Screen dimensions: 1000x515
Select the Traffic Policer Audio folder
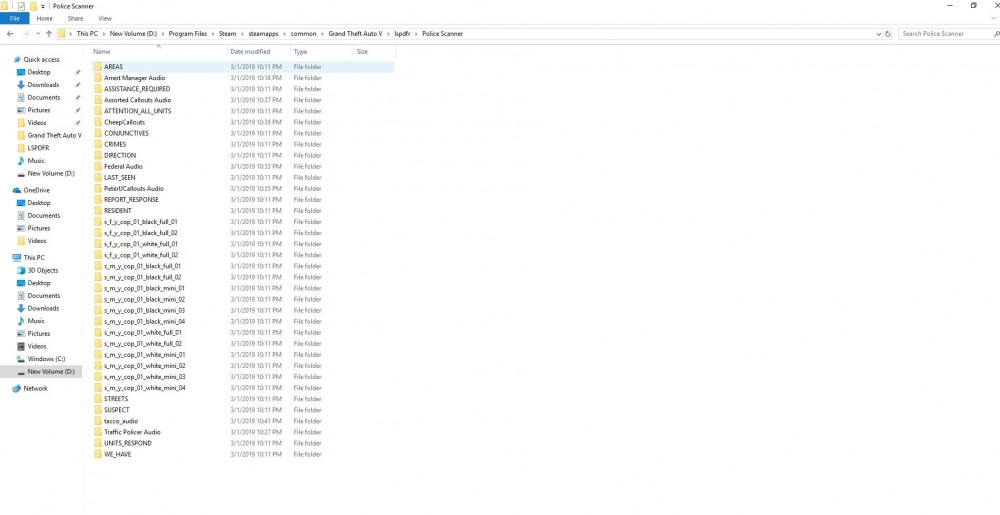pos(132,432)
